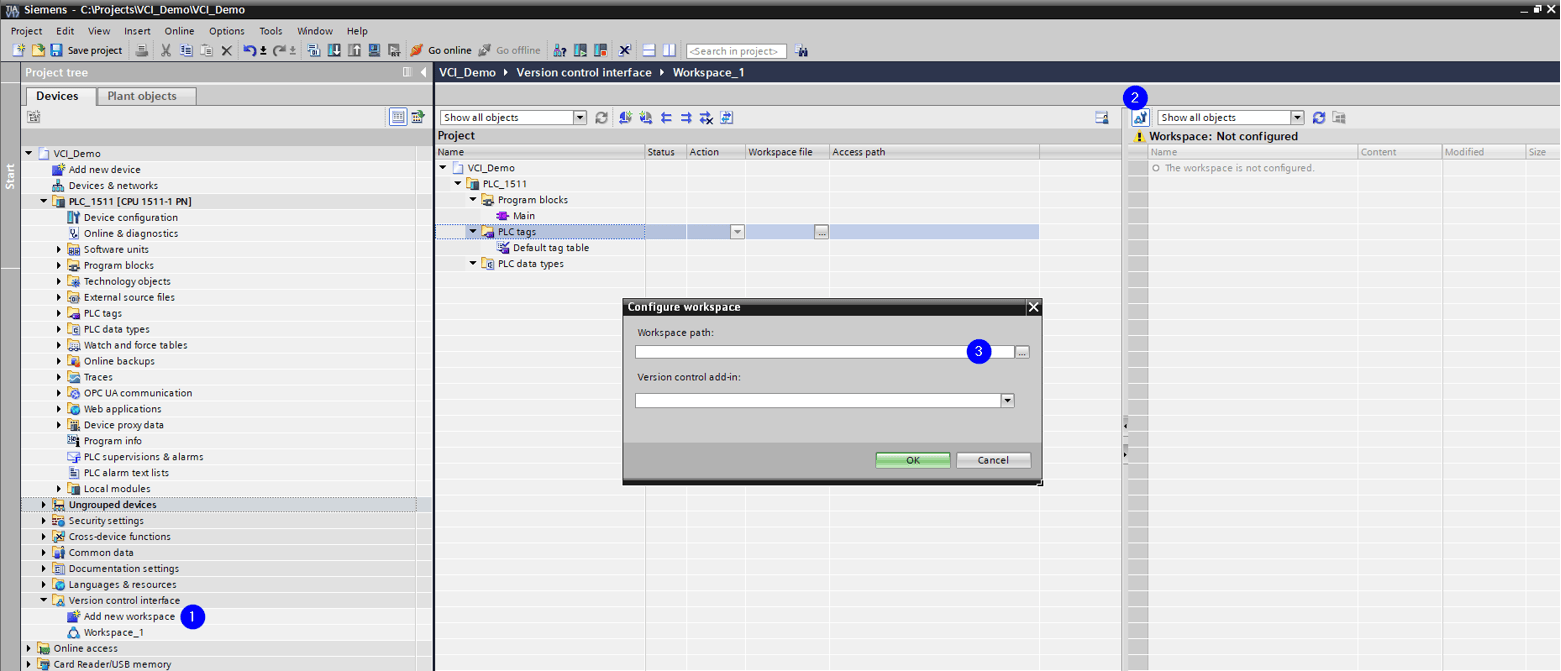Close the Configure workspace dialog

[x=1033, y=307]
